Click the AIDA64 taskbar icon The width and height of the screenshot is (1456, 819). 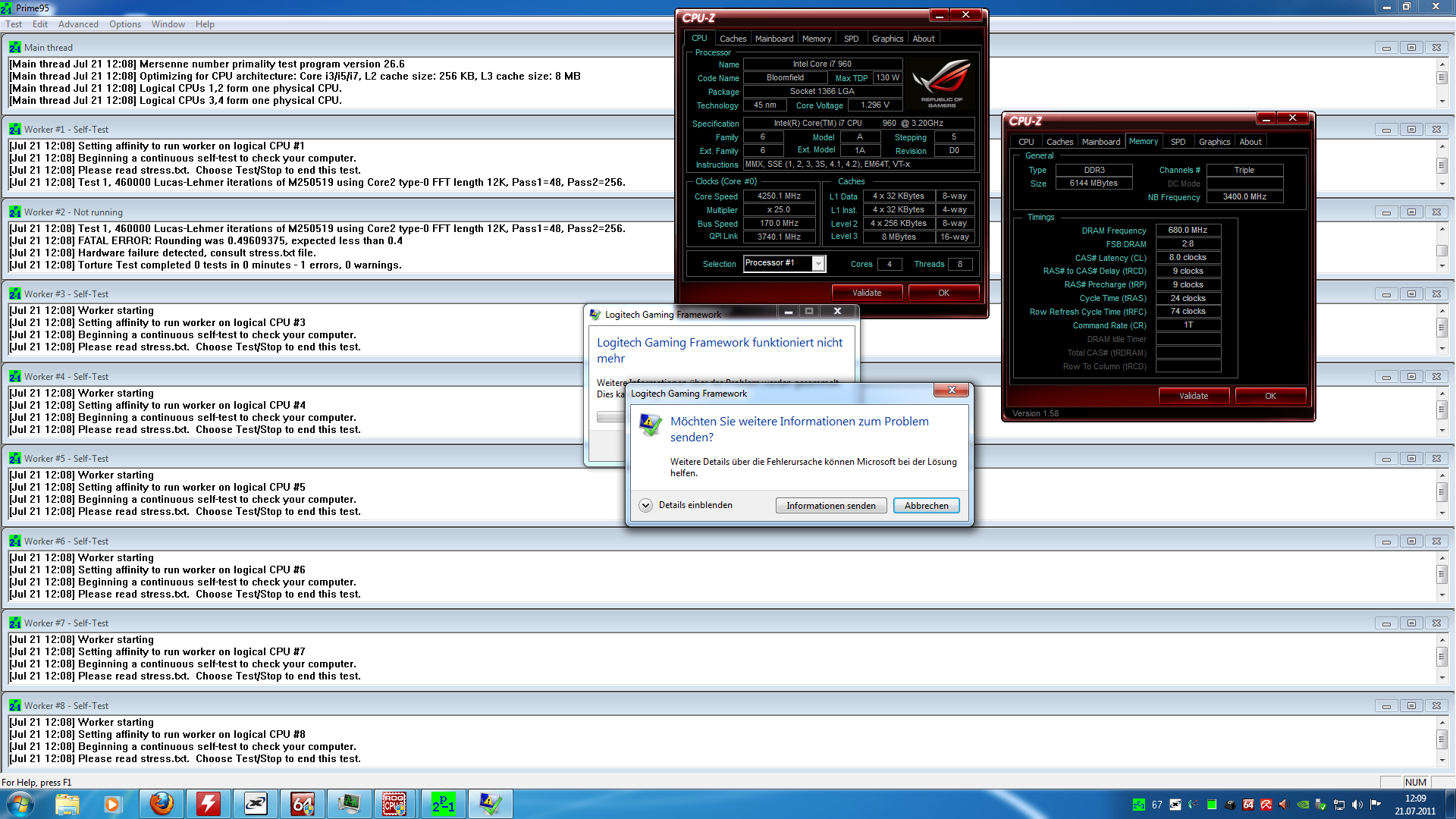point(302,804)
